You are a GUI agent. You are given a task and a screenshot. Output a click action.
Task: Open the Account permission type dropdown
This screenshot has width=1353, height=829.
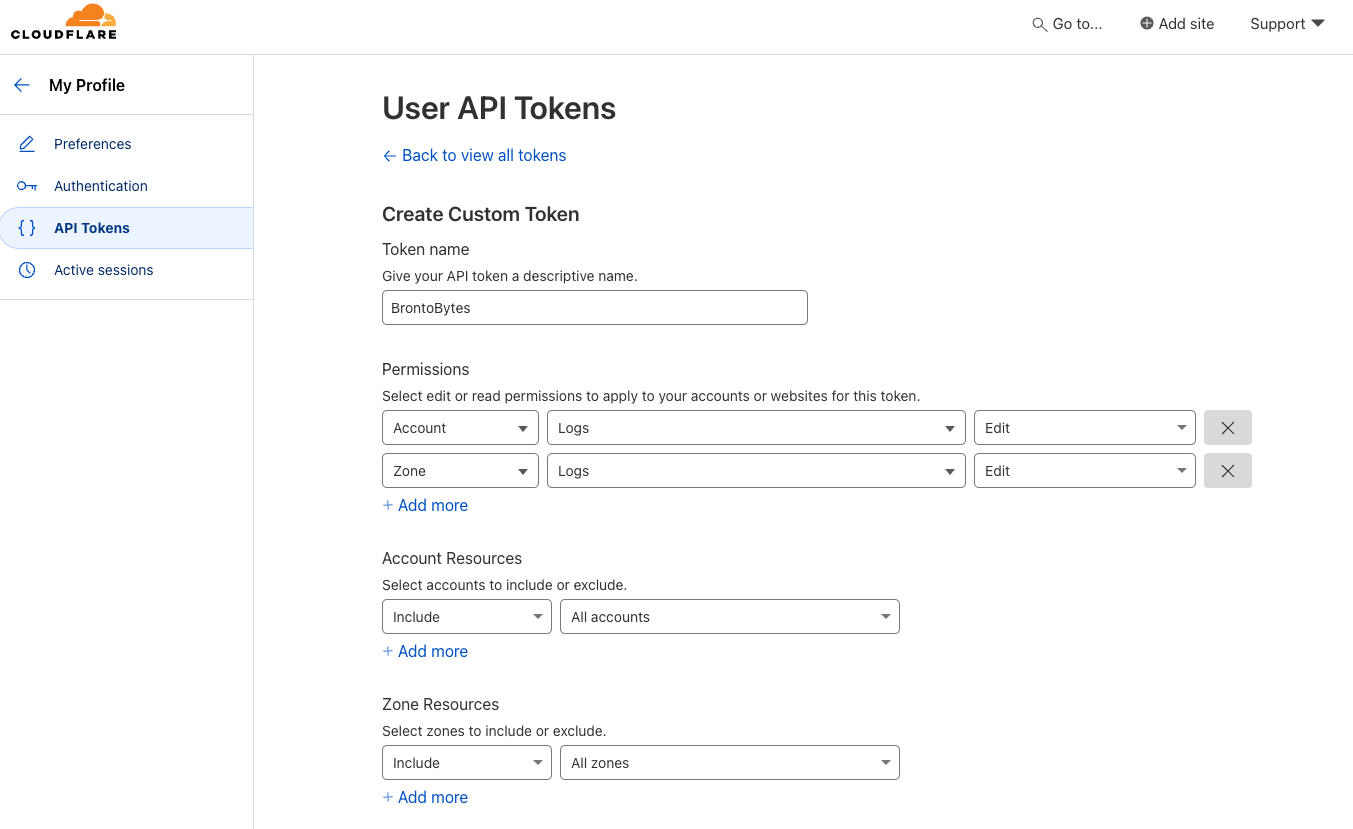pyautogui.click(x=460, y=428)
